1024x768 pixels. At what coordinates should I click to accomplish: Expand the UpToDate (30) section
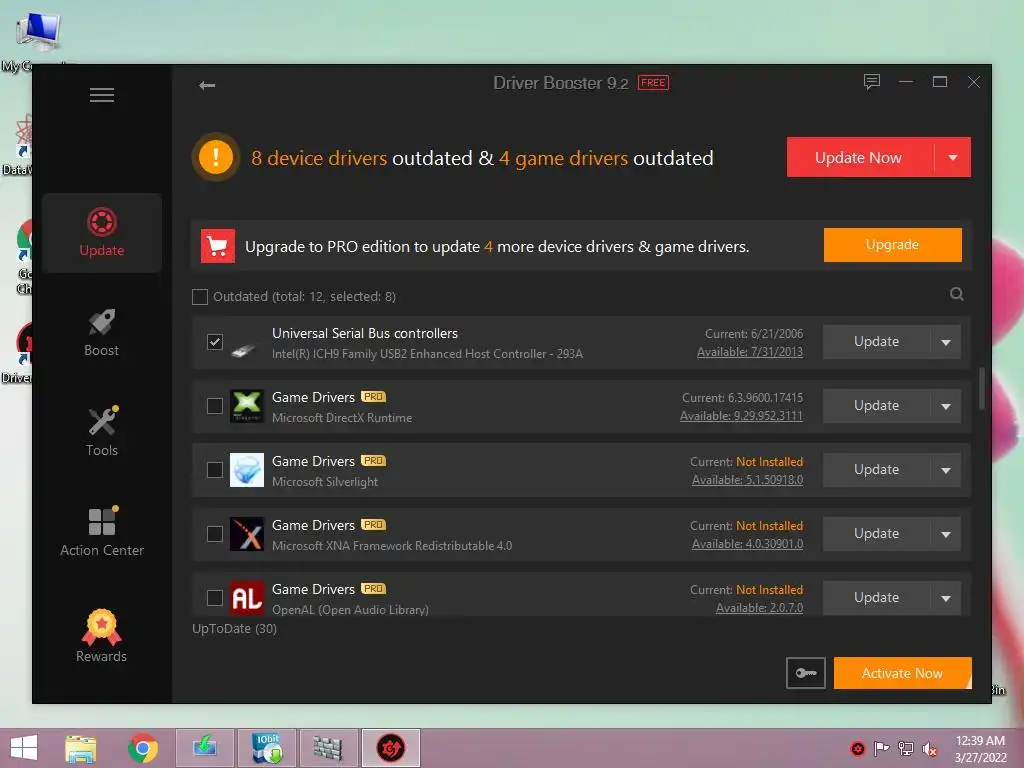pos(234,628)
